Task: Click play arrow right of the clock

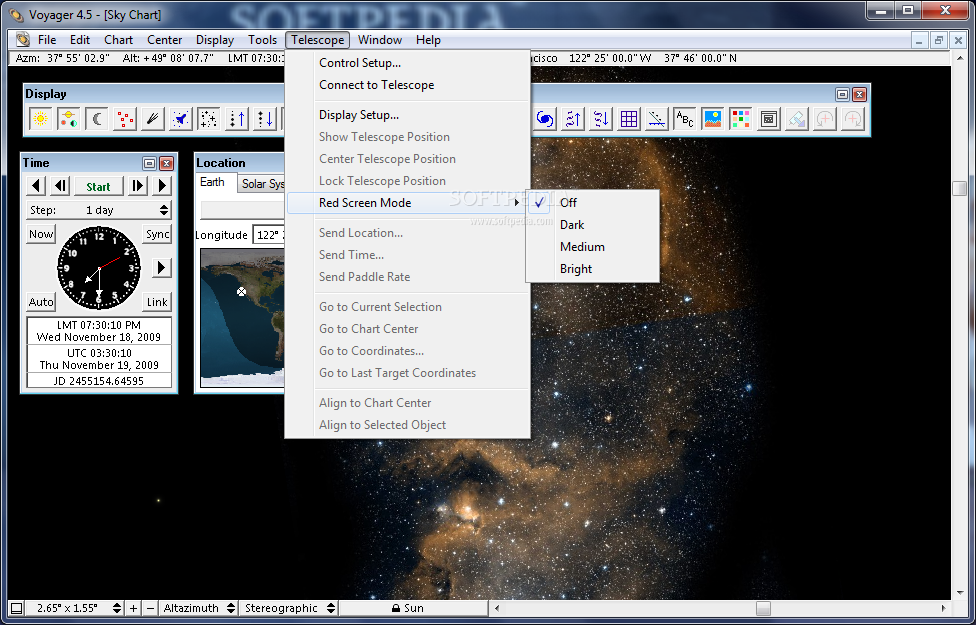Action: [x=161, y=268]
